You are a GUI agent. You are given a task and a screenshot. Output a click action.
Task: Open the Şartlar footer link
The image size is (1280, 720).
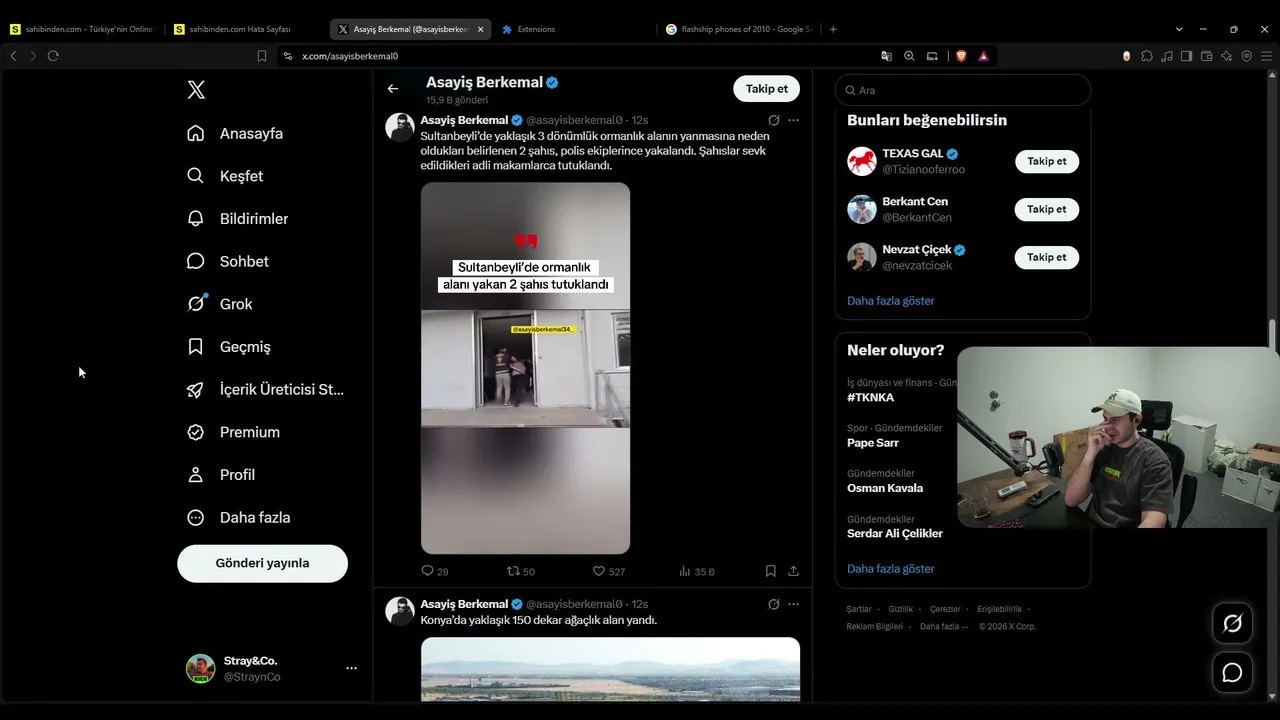coord(859,609)
